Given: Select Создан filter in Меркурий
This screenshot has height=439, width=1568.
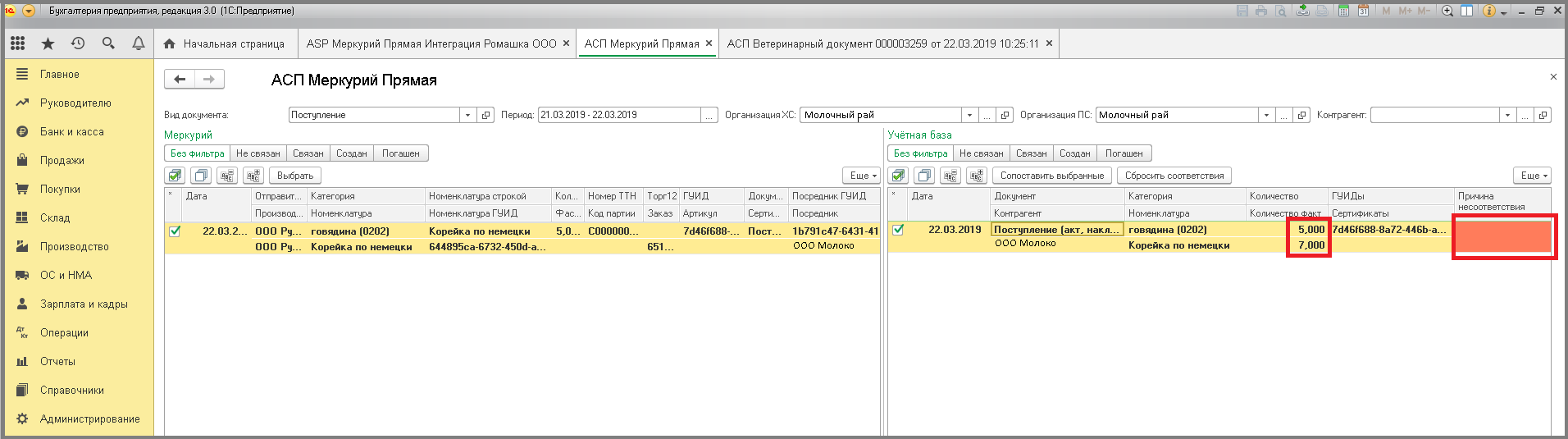Looking at the screenshot, I should (352, 153).
